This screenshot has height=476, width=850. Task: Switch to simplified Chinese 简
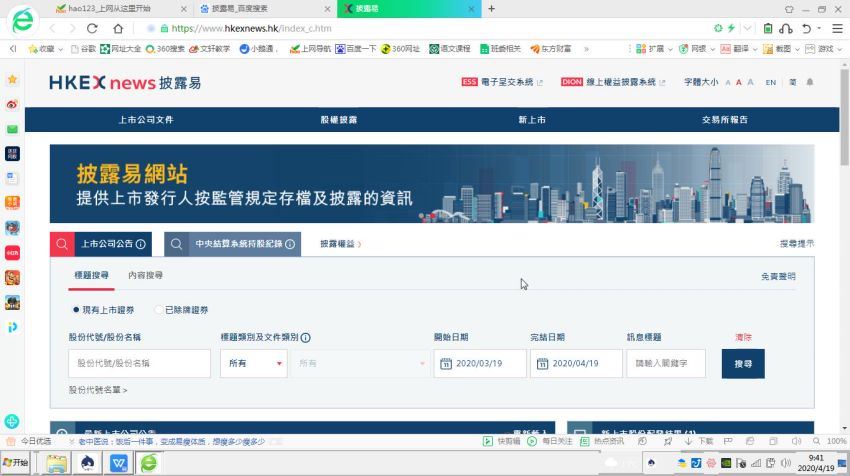793,82
